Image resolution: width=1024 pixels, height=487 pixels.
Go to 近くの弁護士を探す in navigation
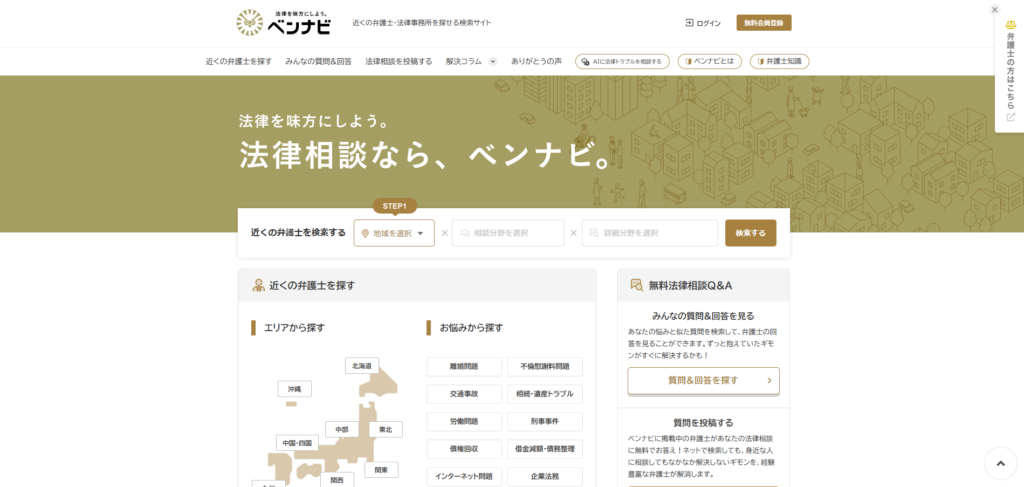coord(238,61)
